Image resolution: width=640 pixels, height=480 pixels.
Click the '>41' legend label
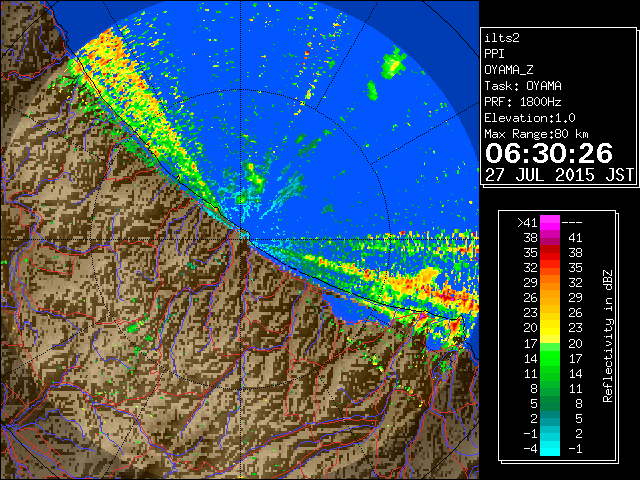click(527, 223)
